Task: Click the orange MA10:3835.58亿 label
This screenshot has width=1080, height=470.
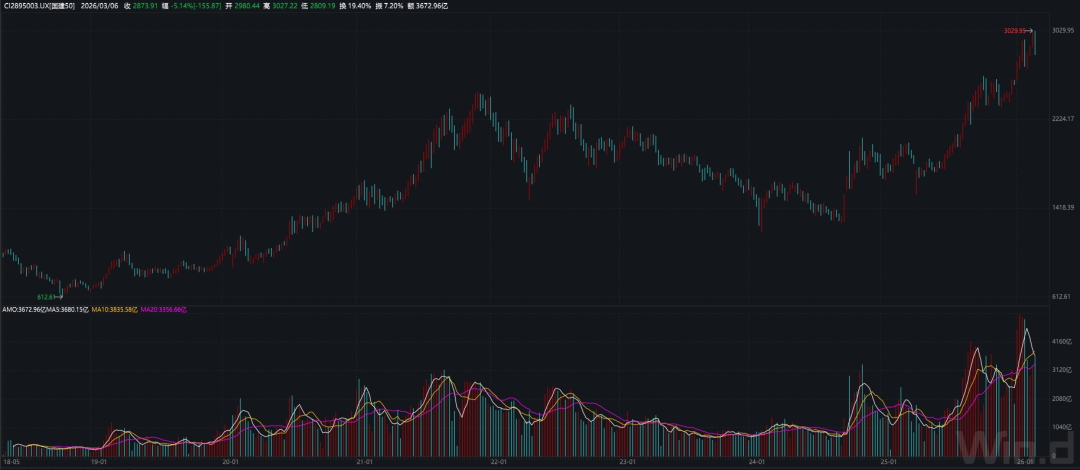Action: (x=114, y=310)
